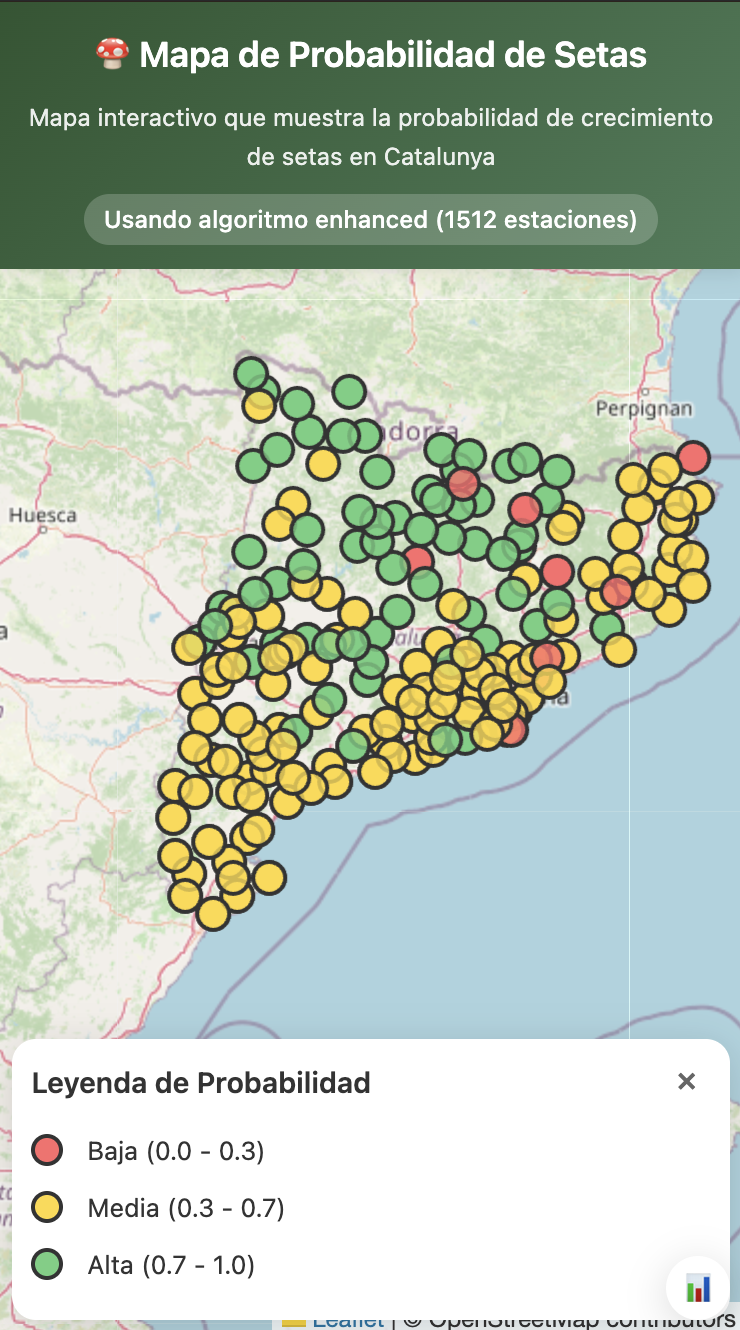Click the southernmost yellow station marker

[212, 913]
